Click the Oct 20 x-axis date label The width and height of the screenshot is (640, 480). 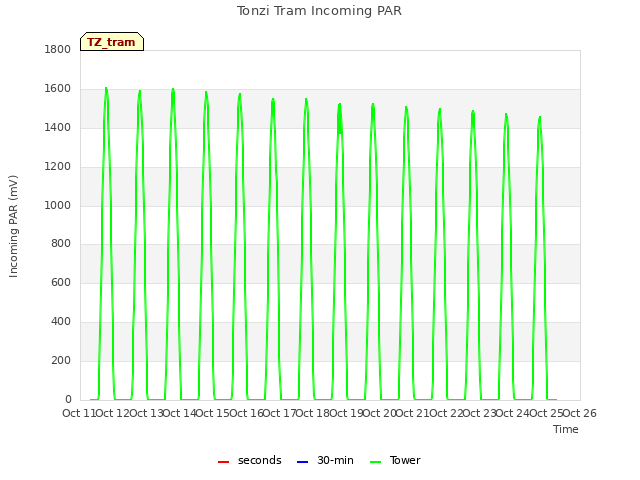(380, 413)
